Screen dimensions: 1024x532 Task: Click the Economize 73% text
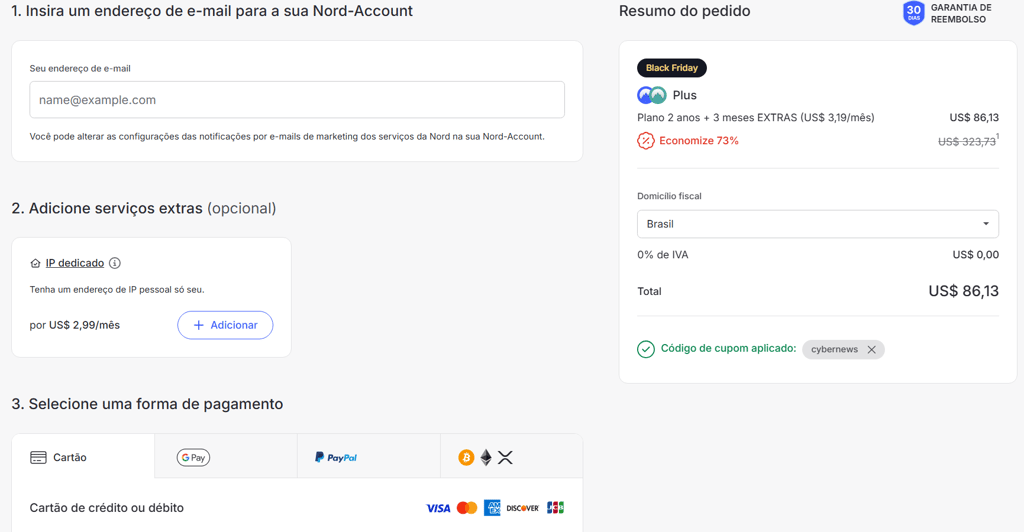tap(699, 141)
